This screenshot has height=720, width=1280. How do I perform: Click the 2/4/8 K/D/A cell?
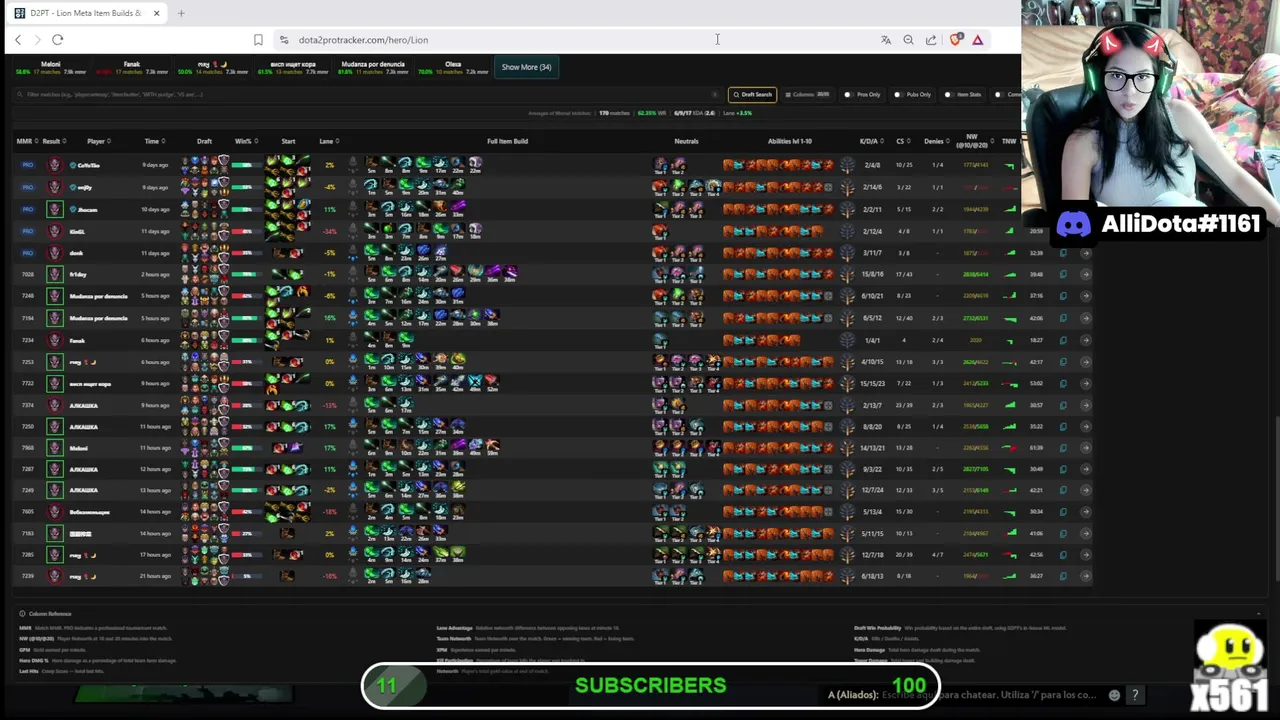click(873, 165)
